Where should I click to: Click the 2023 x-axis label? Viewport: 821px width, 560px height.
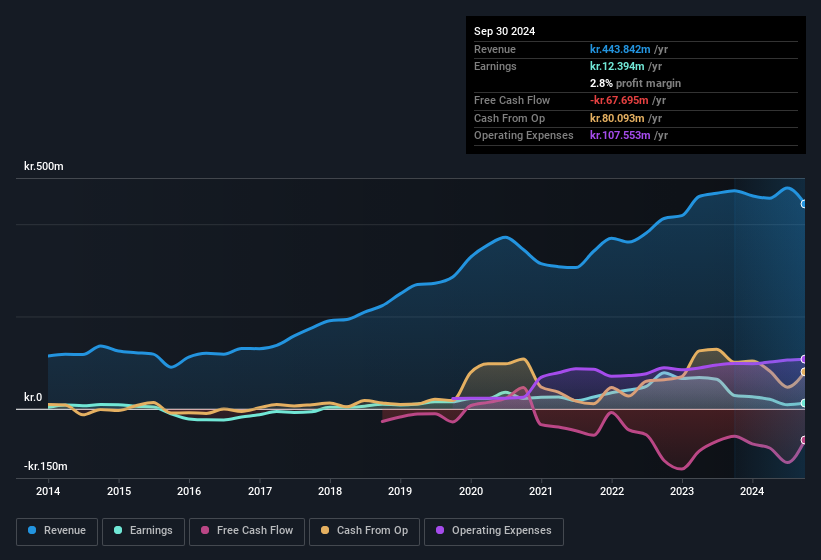[x=682, y=491]
